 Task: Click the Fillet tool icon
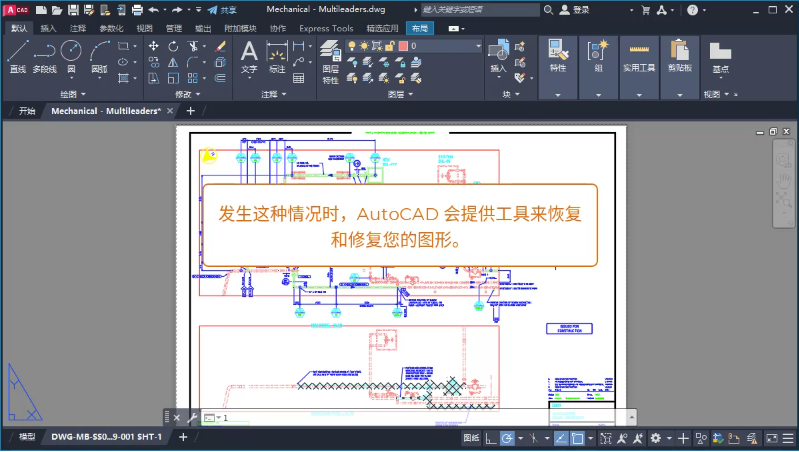(x=193, y=62)
